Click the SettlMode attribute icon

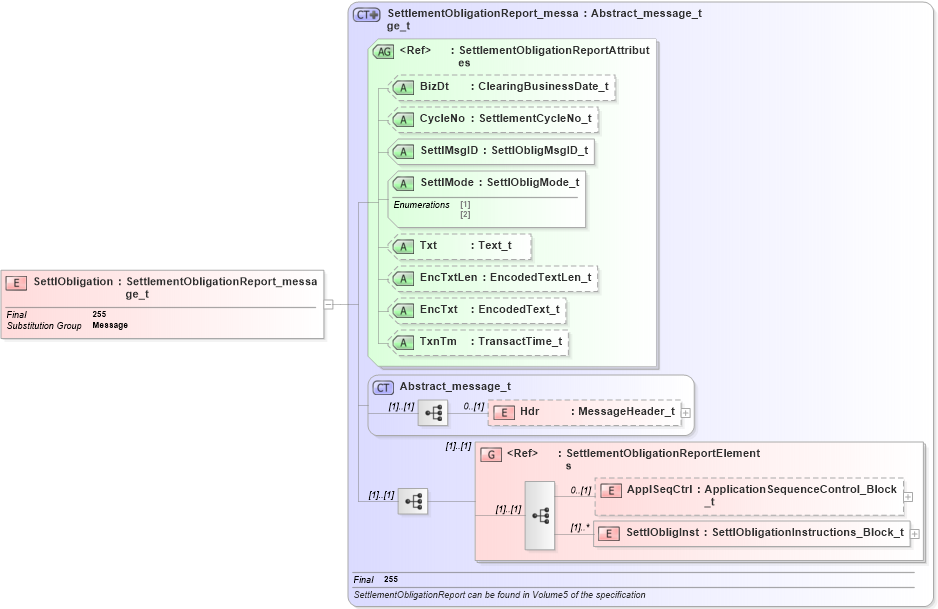coord(404,183)
